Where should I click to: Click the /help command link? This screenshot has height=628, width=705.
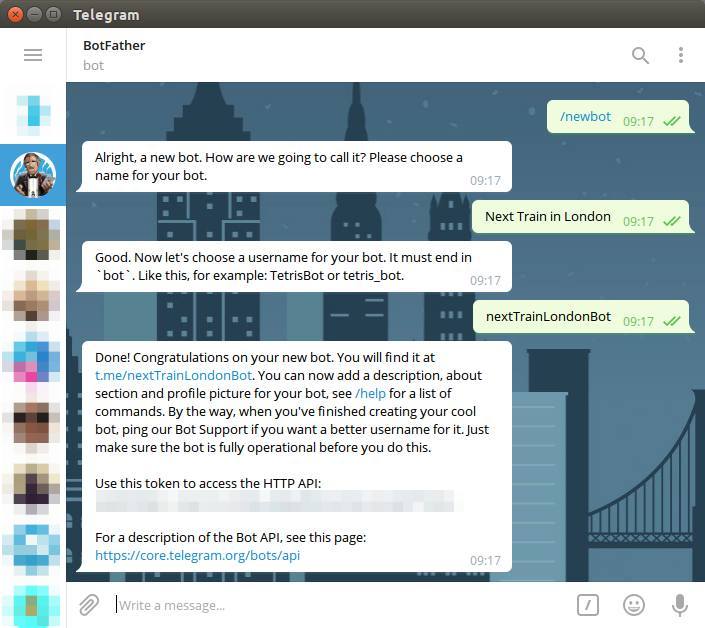(x=370, y=393)
